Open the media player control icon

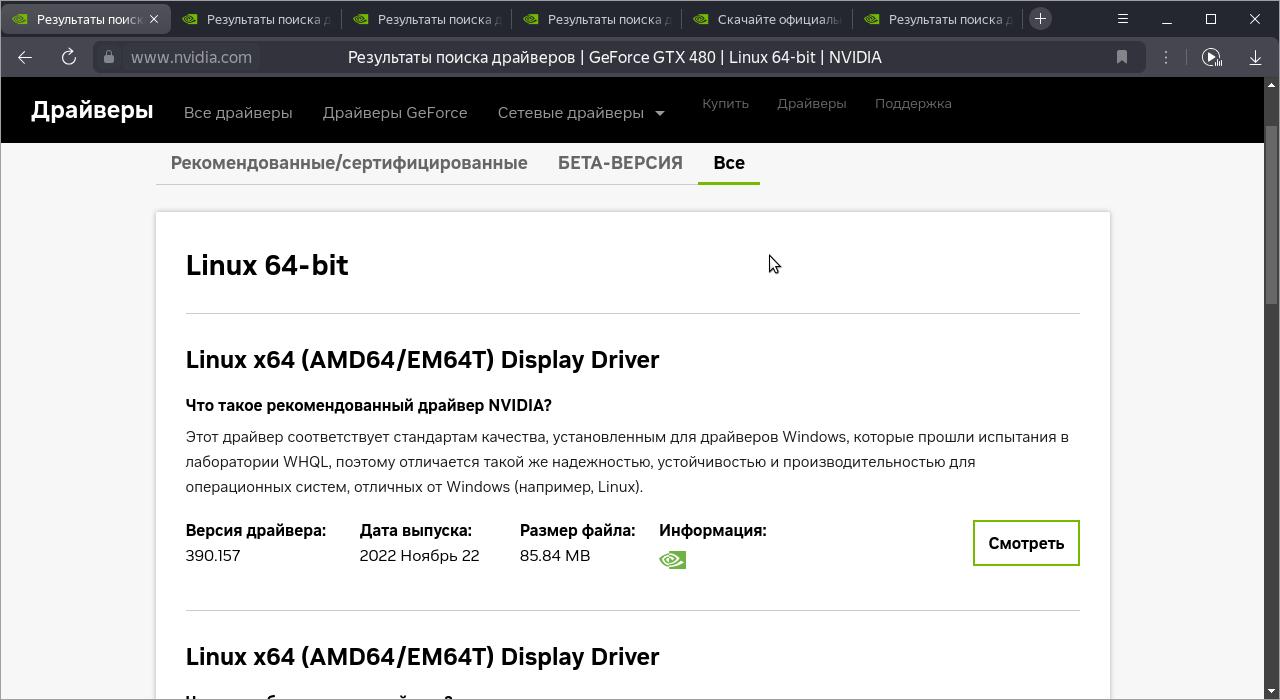1211,57
